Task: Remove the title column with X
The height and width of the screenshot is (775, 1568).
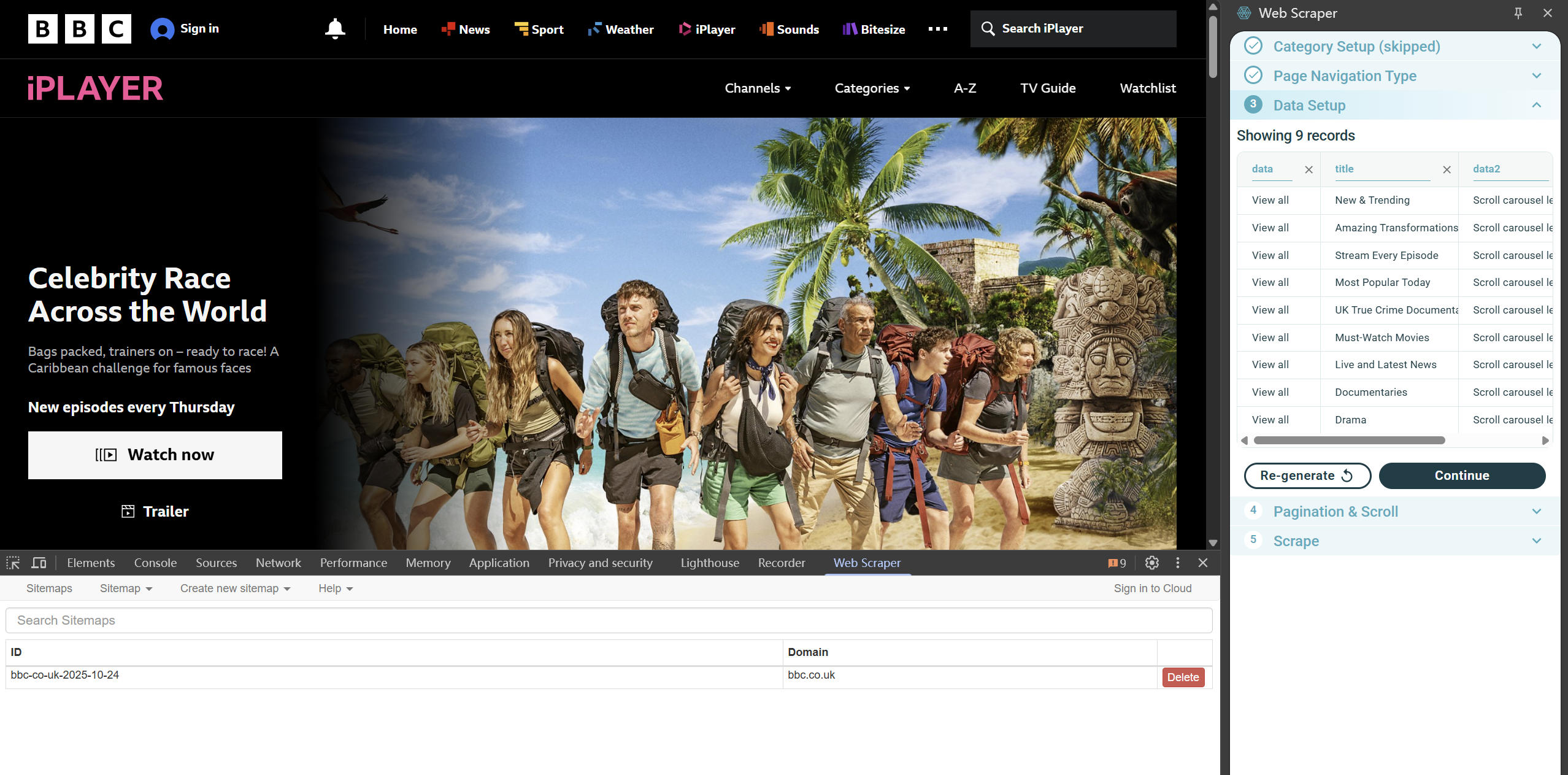Action: [x=1447, y=169]
